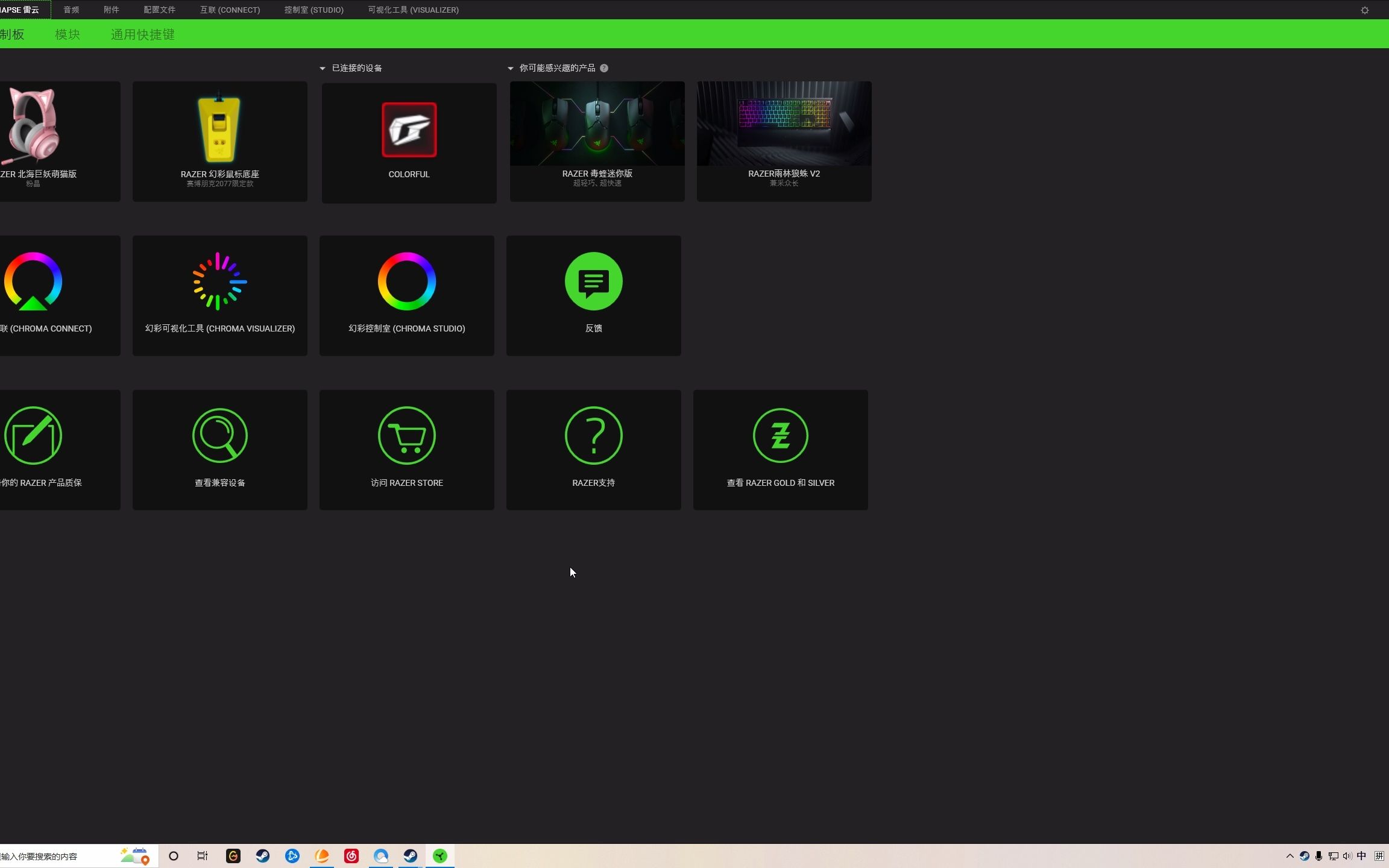
Task: Open the black G app icon in taskbar
Action: 233,856
